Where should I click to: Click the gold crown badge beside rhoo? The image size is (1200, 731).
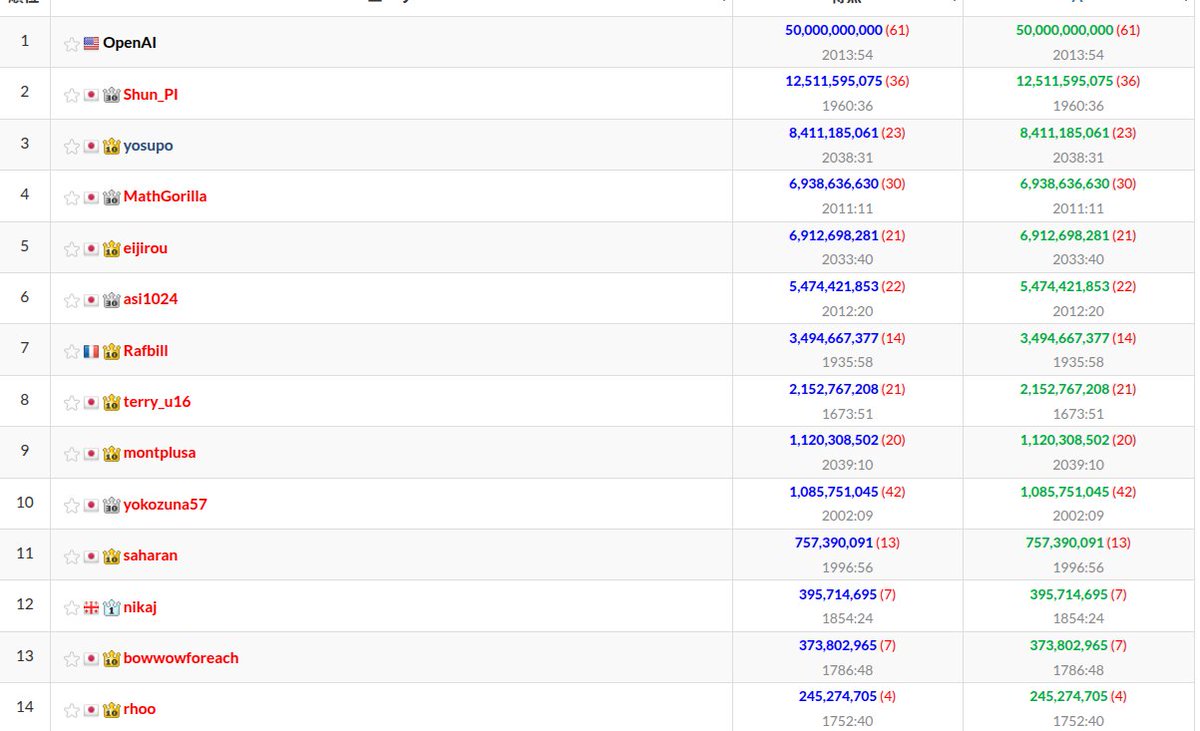point(111,710)
